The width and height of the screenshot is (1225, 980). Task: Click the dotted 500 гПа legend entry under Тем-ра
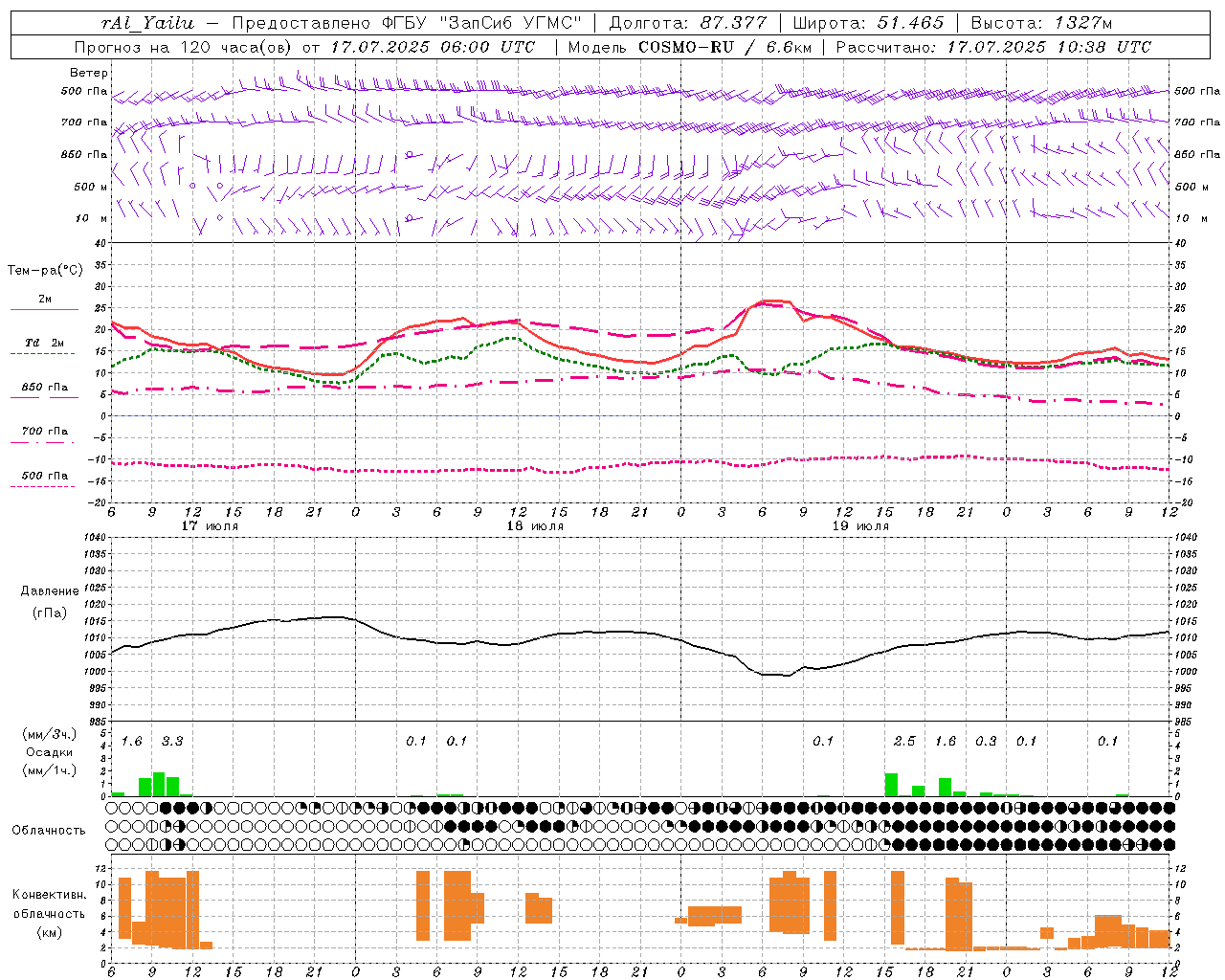click(45, 476)
